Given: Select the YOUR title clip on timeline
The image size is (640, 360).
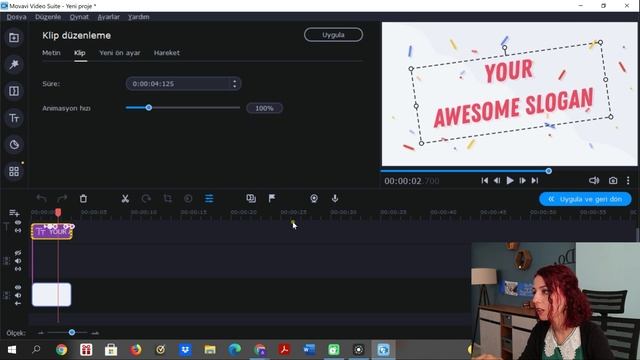Looking at the screenshot, I should (52, 231).
